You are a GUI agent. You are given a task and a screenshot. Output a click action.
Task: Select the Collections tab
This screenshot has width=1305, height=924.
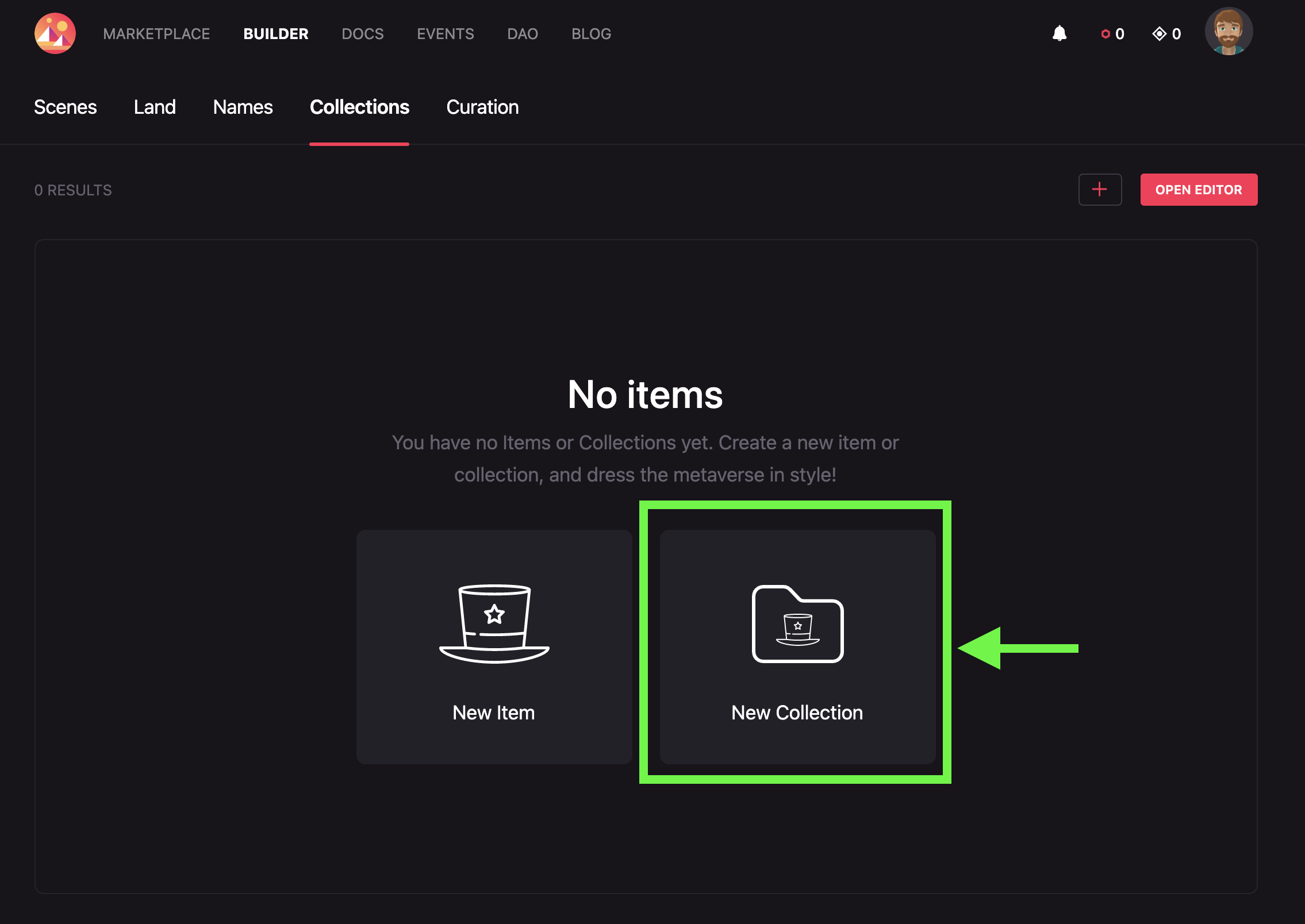click(359, 107)
